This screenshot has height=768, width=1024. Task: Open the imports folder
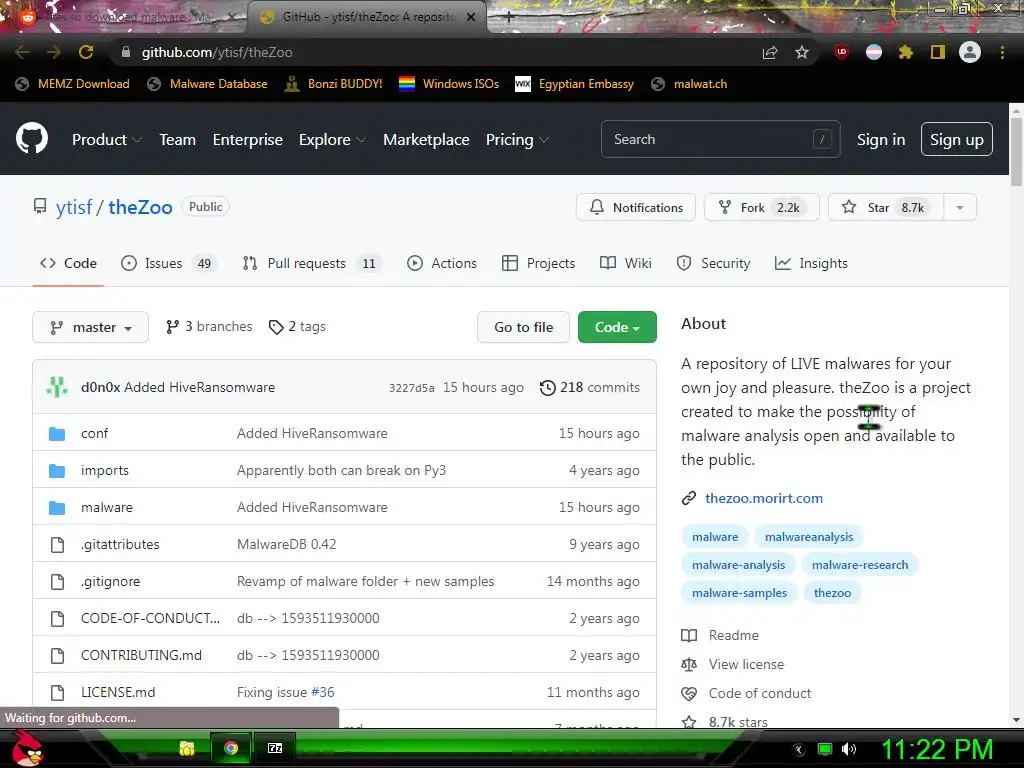(x=104, y=470)
